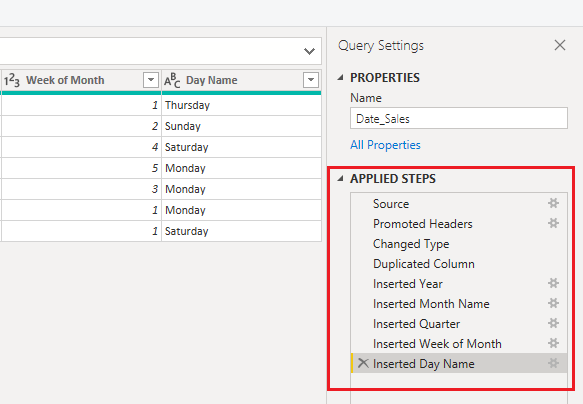Click the ABC data type icon of Day Name
583x404 pixels.
coord(172,80)
